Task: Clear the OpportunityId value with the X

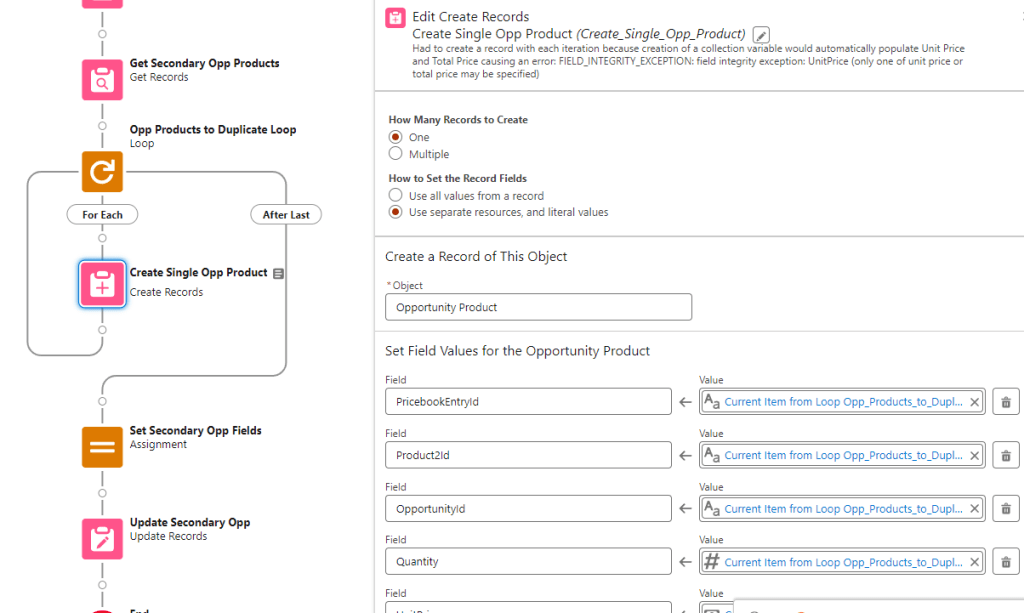Action: [975, 509]
